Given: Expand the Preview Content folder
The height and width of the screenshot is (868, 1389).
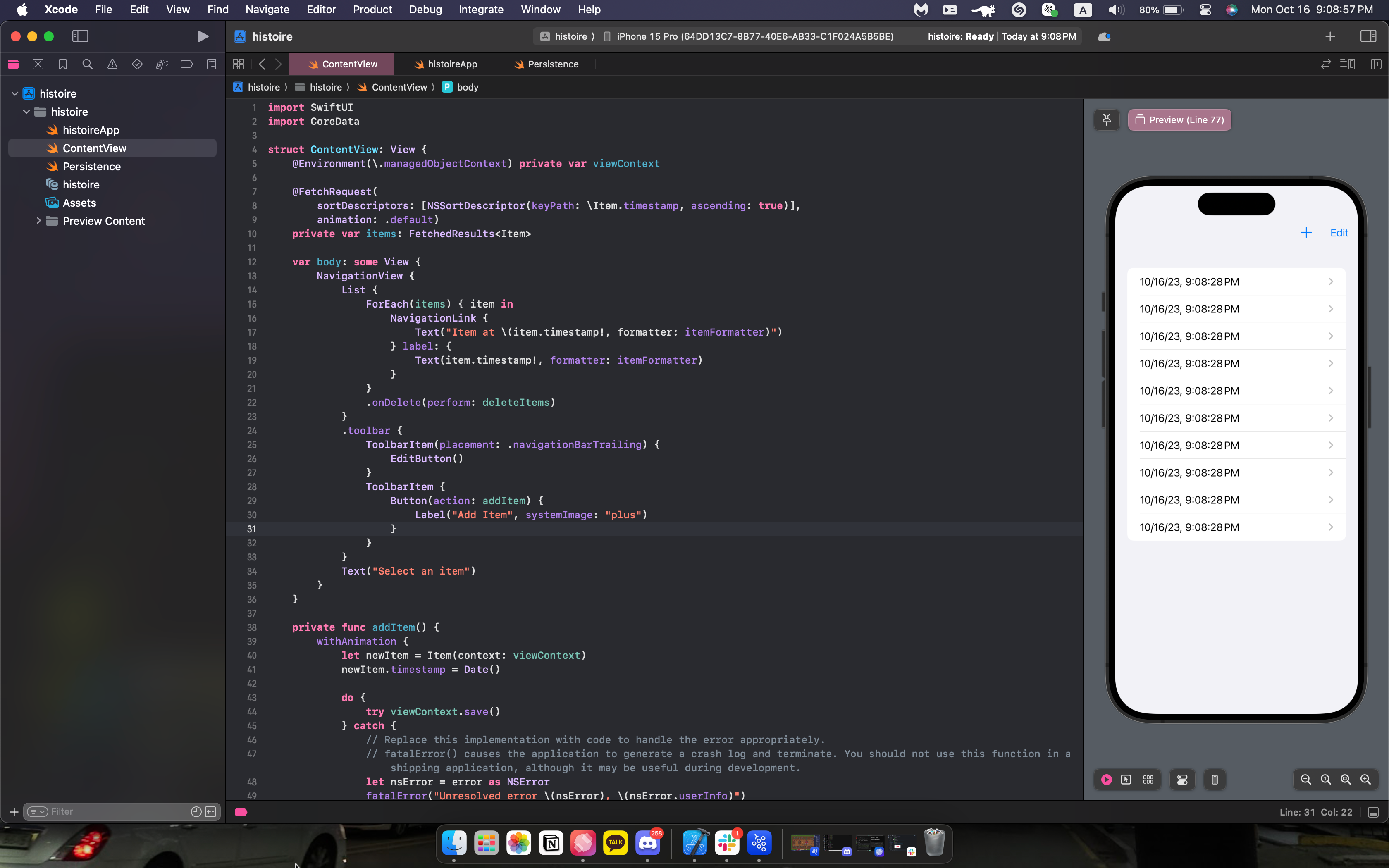Looking at the screenshot, I should pyautogui.click(x=38, y=221).
